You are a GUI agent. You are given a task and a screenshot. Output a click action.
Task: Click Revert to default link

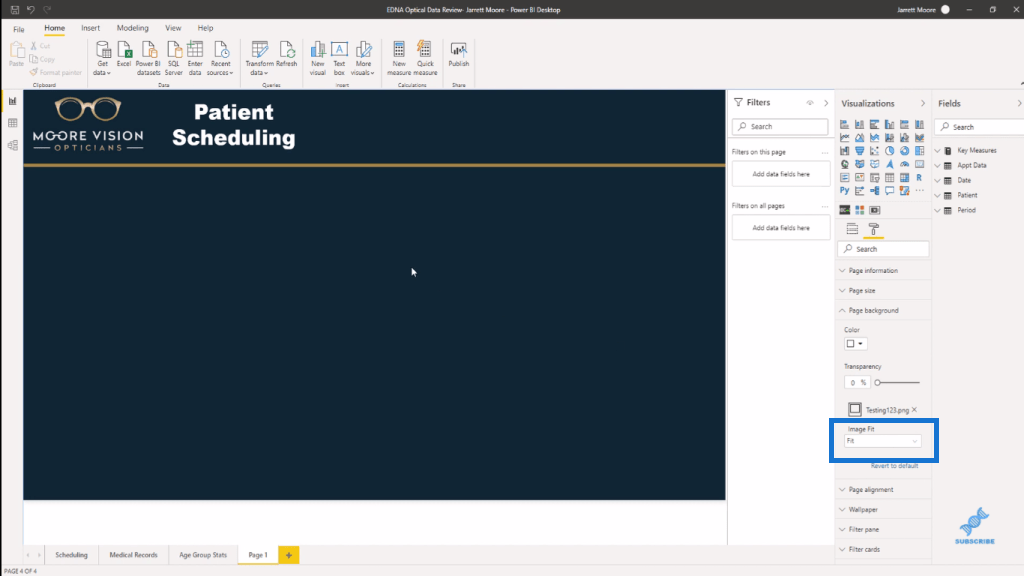point(894,466)
